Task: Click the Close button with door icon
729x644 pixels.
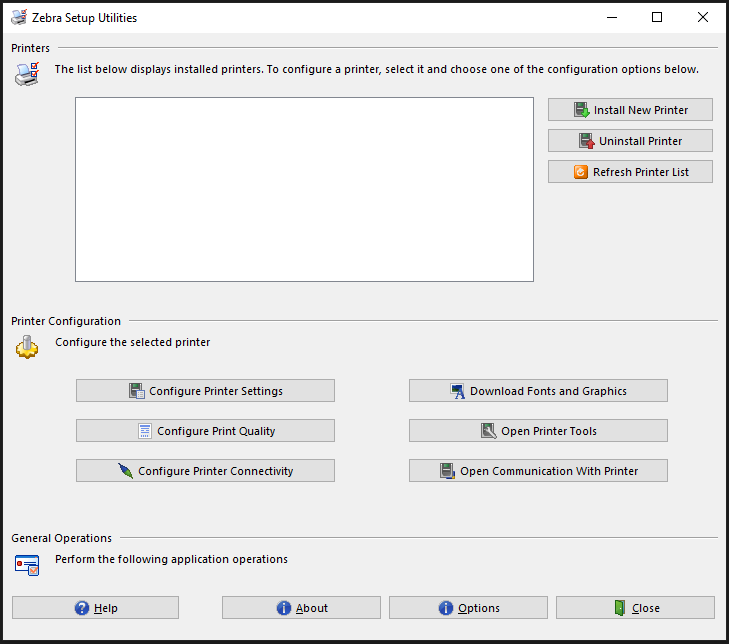Action: click(635, 608)
